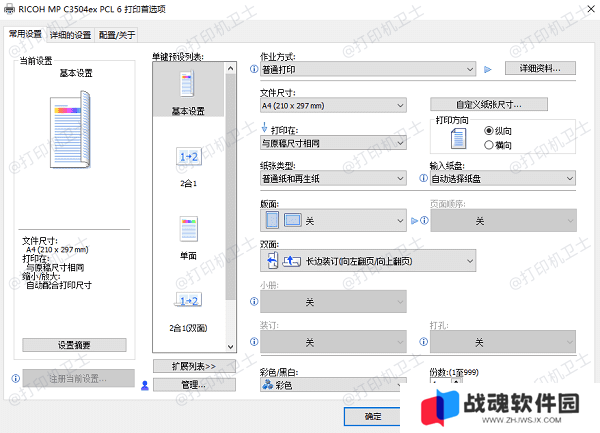Expand the 输入纸盘 dropdown

click(x=503, y=178)
